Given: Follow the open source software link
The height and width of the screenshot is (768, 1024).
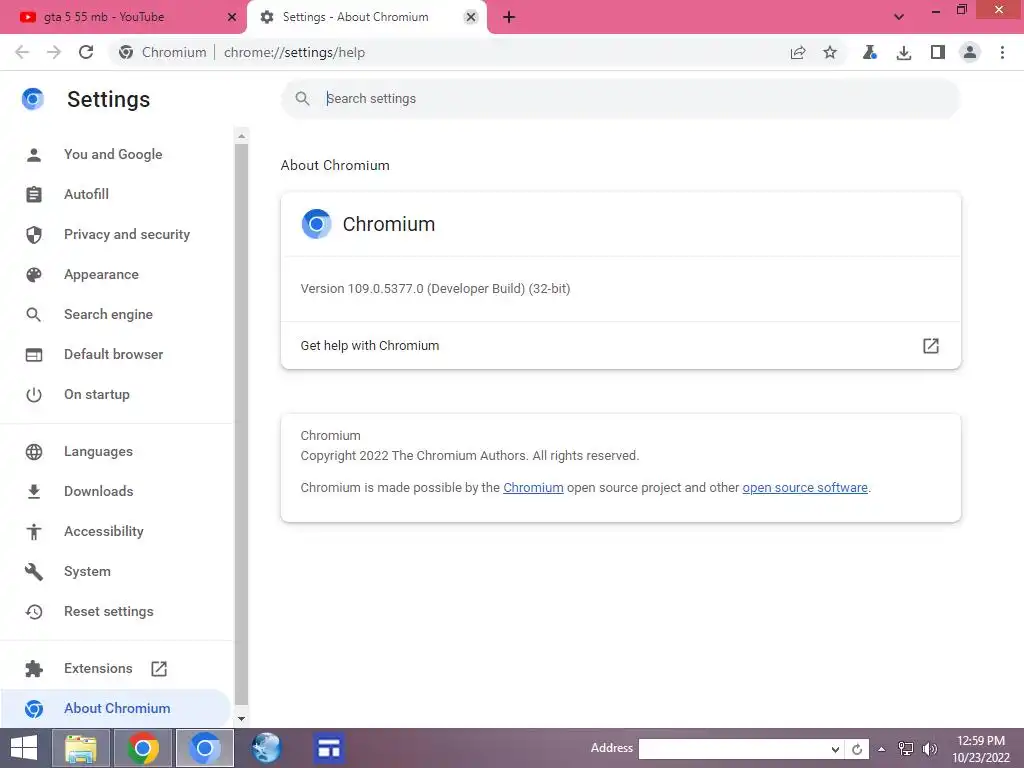Looking at the screenshot, I should [x=805, y=488].
